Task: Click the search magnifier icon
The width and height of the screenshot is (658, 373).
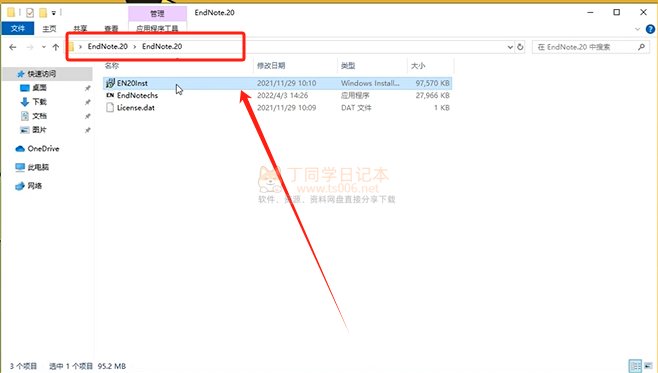Action: click(641, 47)
